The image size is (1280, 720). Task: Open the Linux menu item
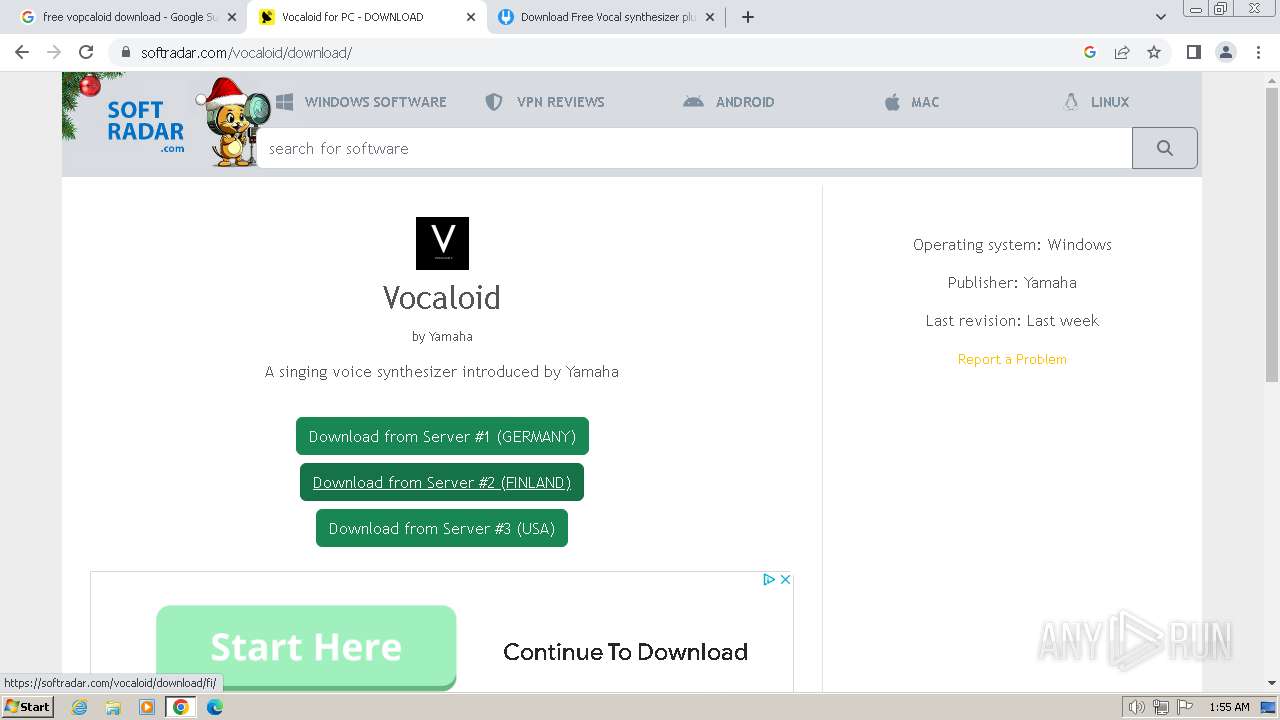point(1096,102)
